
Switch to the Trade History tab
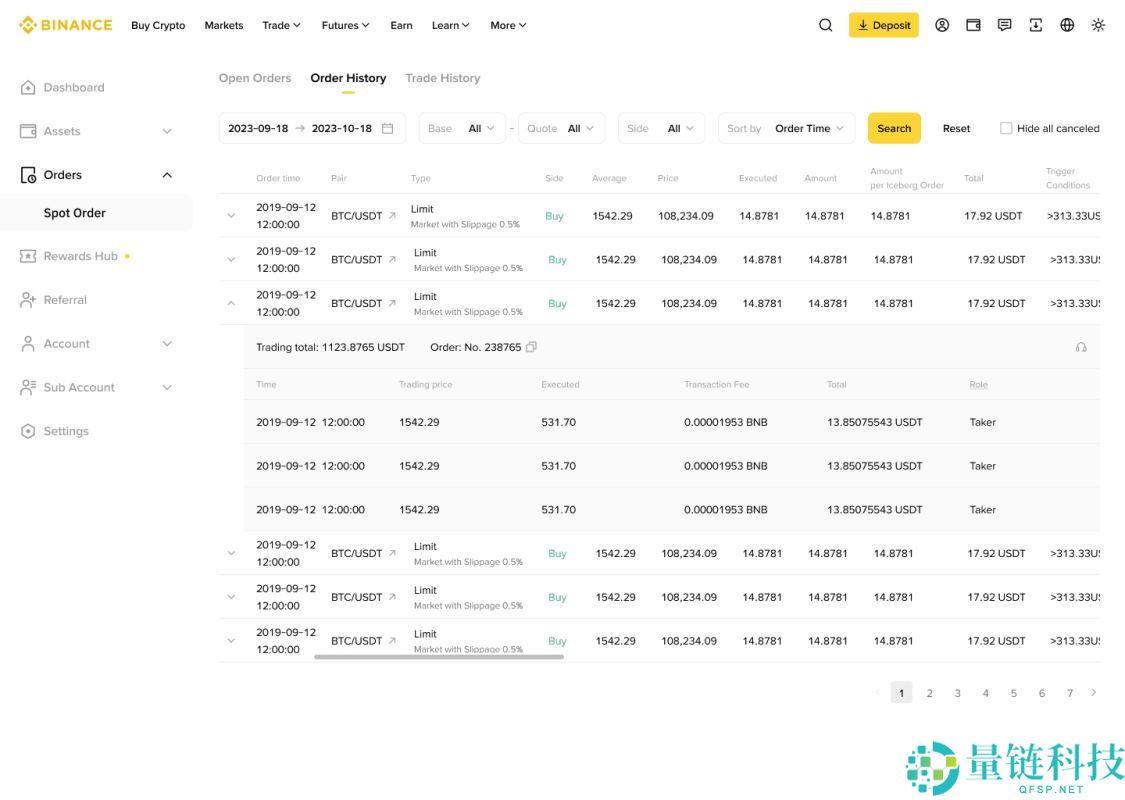click(442, 78)
